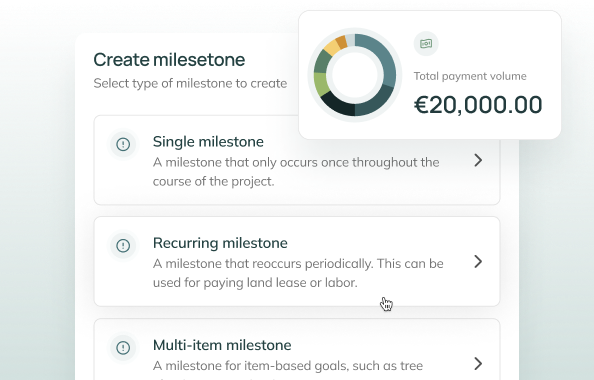Click the large teal donut chart segment
This screenshot has width=594, height=380.
[x=381, y=57]
